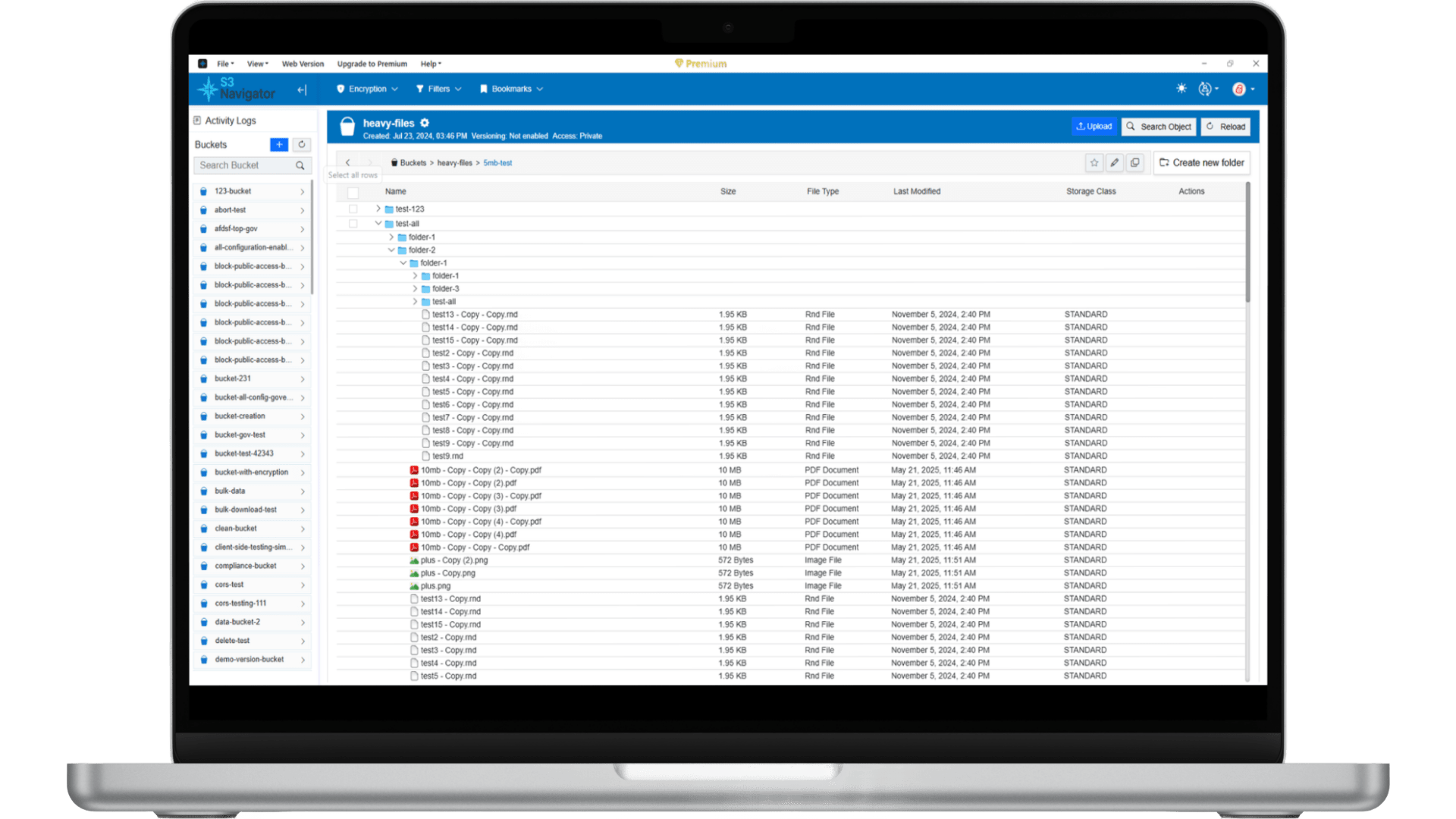Check the test-all folder row checkbox
Screen dimensions: 1456x819
(x=353, y=224)
